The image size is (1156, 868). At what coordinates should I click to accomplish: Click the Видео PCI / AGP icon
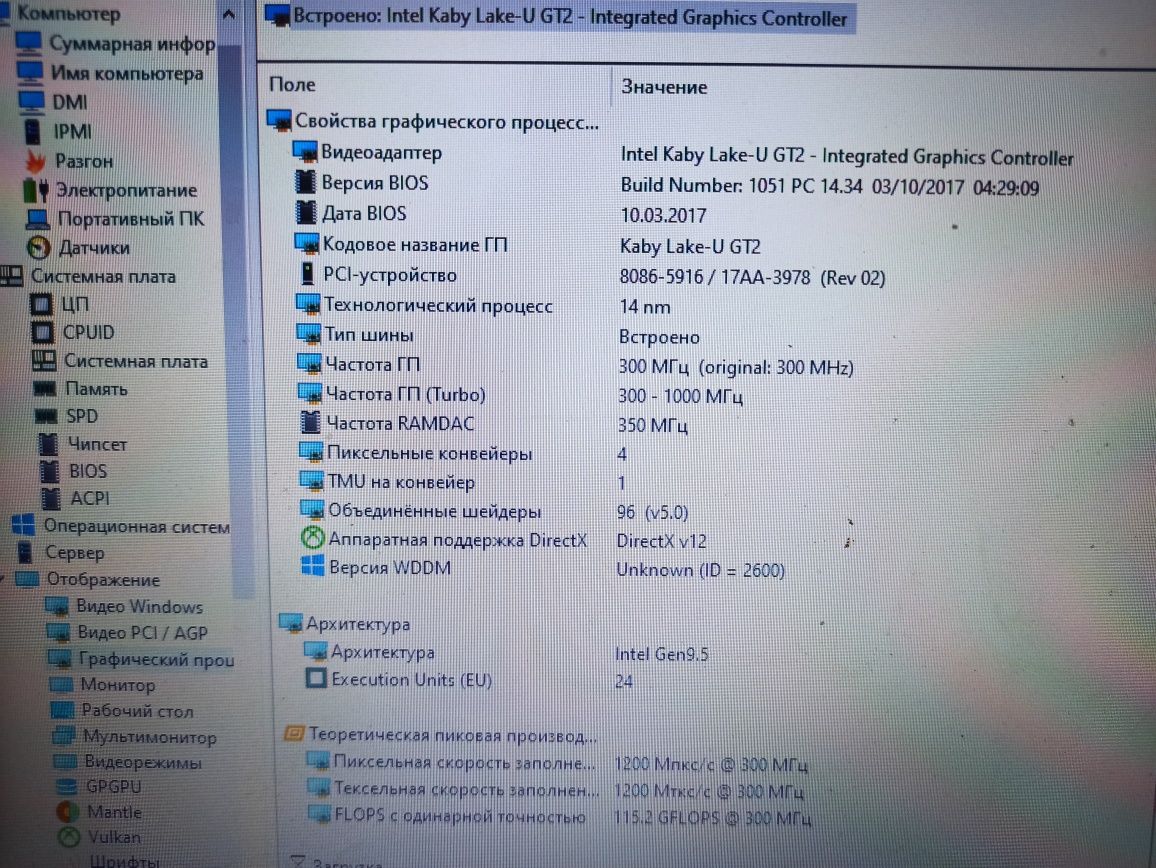[58, 633]
